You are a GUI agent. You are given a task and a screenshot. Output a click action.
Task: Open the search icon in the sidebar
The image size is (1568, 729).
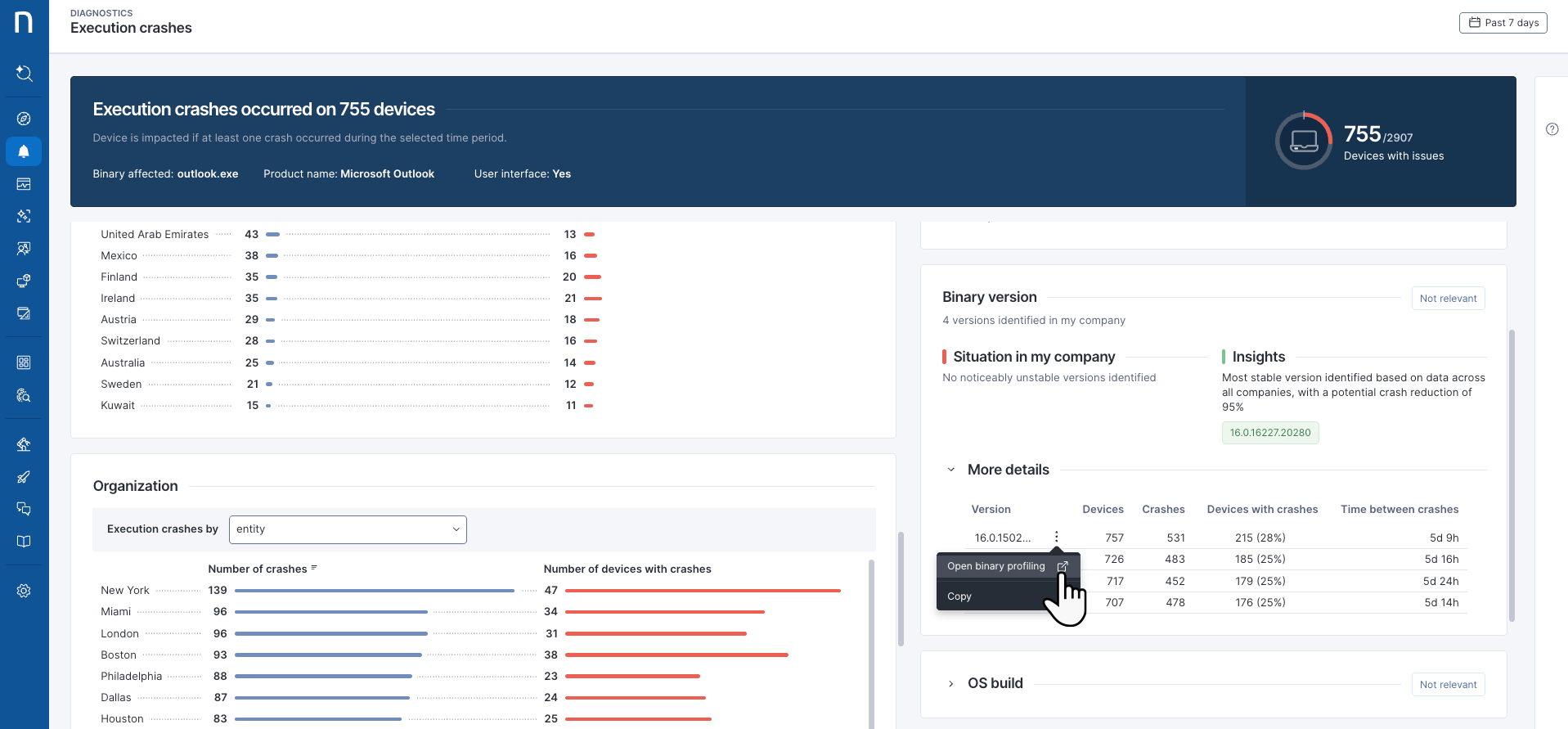pos(24,74)
